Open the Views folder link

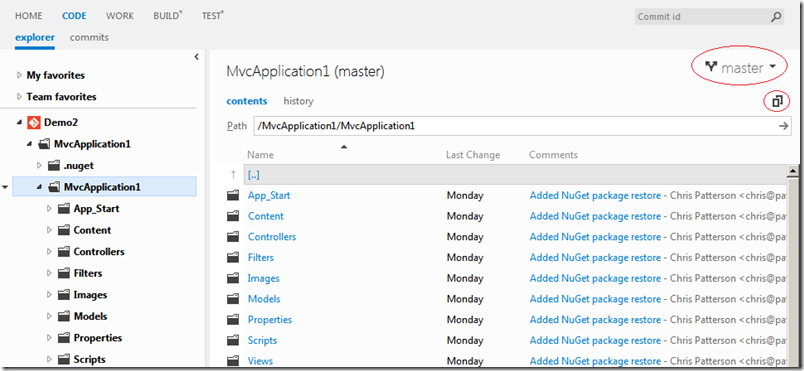click(x=260, y=361)
